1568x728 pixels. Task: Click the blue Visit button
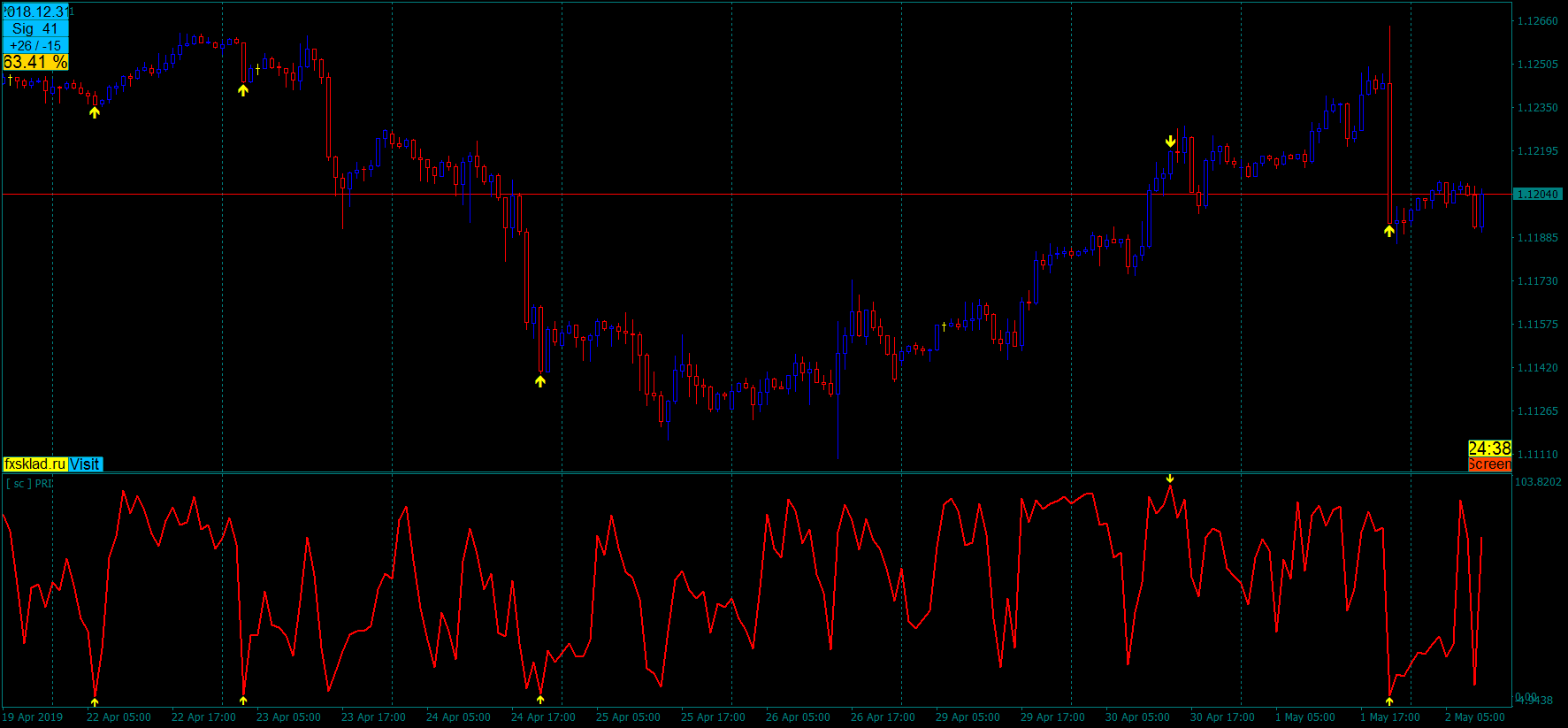pyautogui.click(x=85, y=464)
